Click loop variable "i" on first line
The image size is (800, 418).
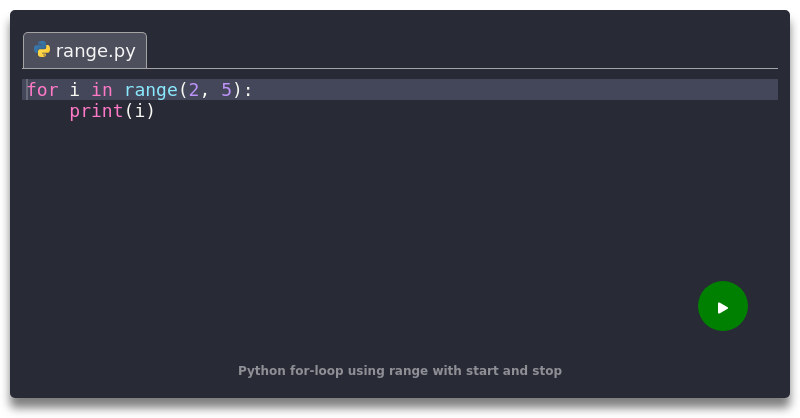pyautogui.click(x=75, y=90)
